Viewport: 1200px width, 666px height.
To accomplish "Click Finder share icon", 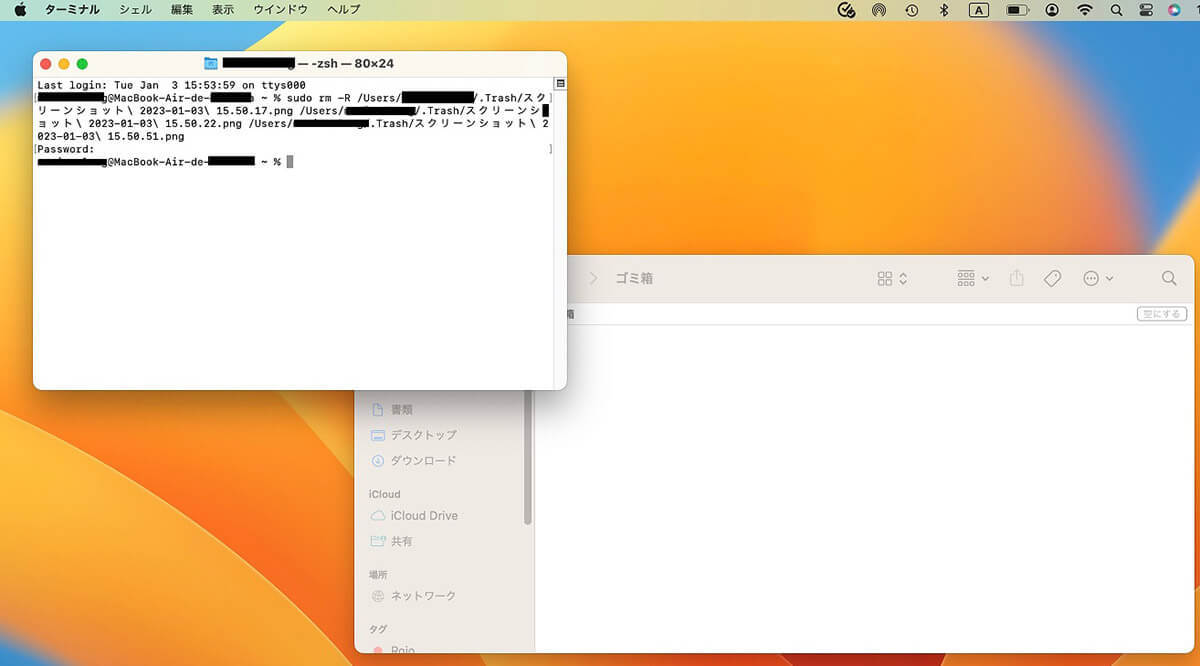I will [x=1017, y=279].
